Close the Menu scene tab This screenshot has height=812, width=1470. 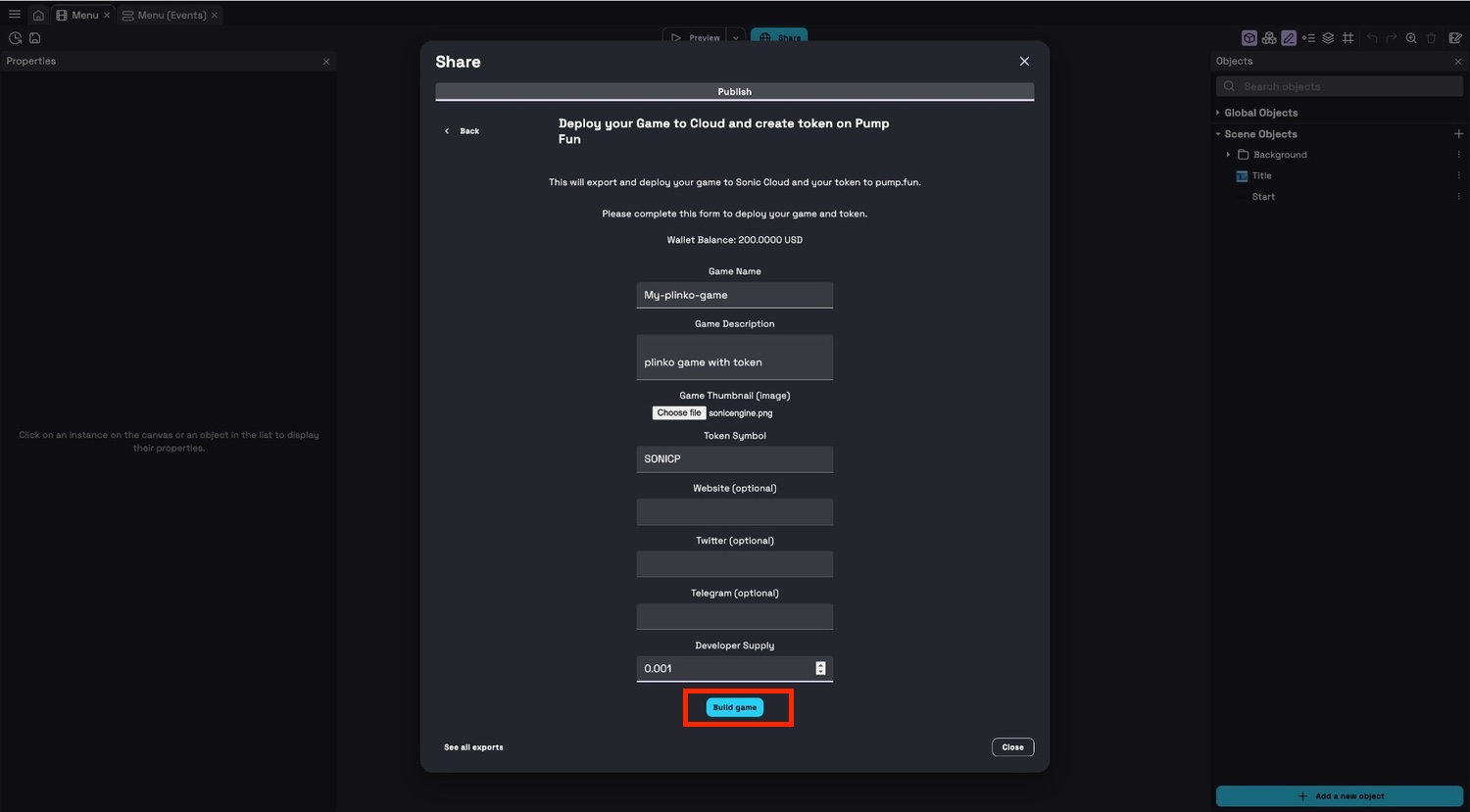point(107,16)
